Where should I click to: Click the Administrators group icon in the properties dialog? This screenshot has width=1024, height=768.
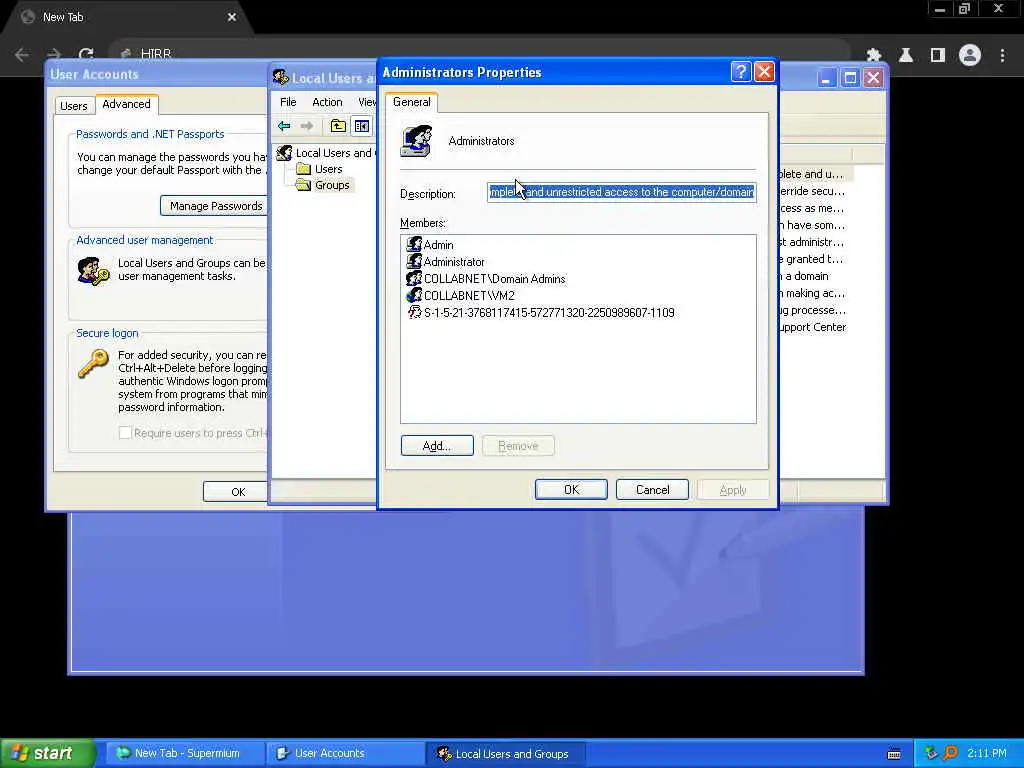click(417, 141)
